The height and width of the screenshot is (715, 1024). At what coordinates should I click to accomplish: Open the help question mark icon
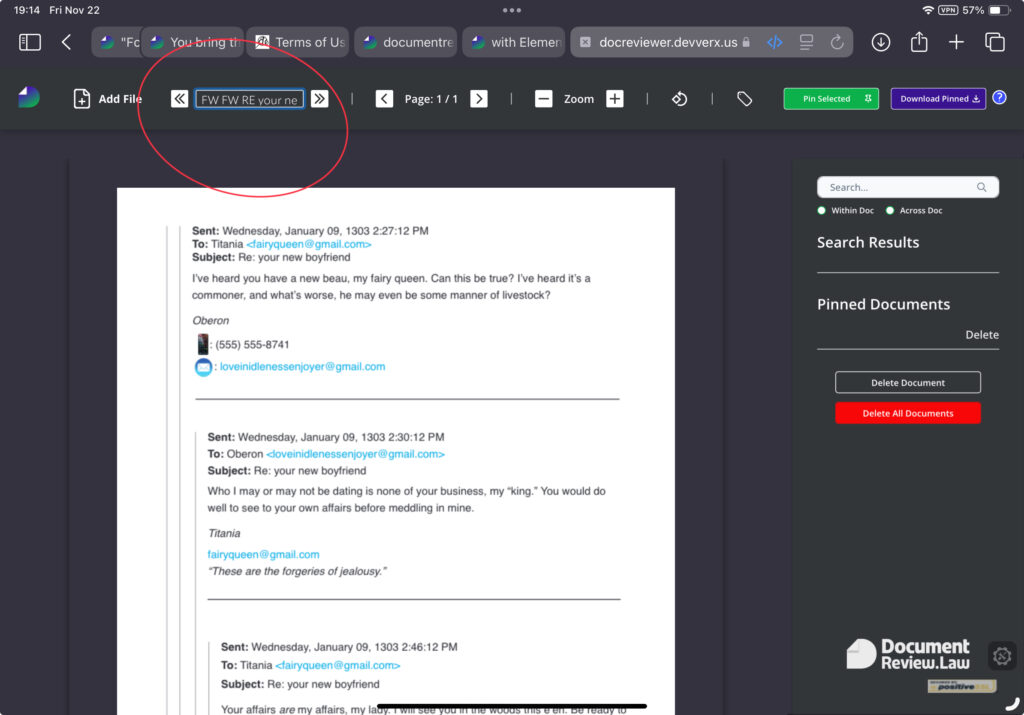coord(999,98)
